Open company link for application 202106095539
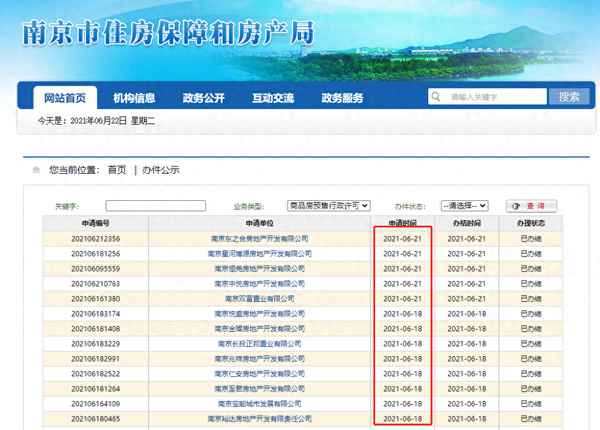This screenshot has width=600, height=430. click(259, 269)
